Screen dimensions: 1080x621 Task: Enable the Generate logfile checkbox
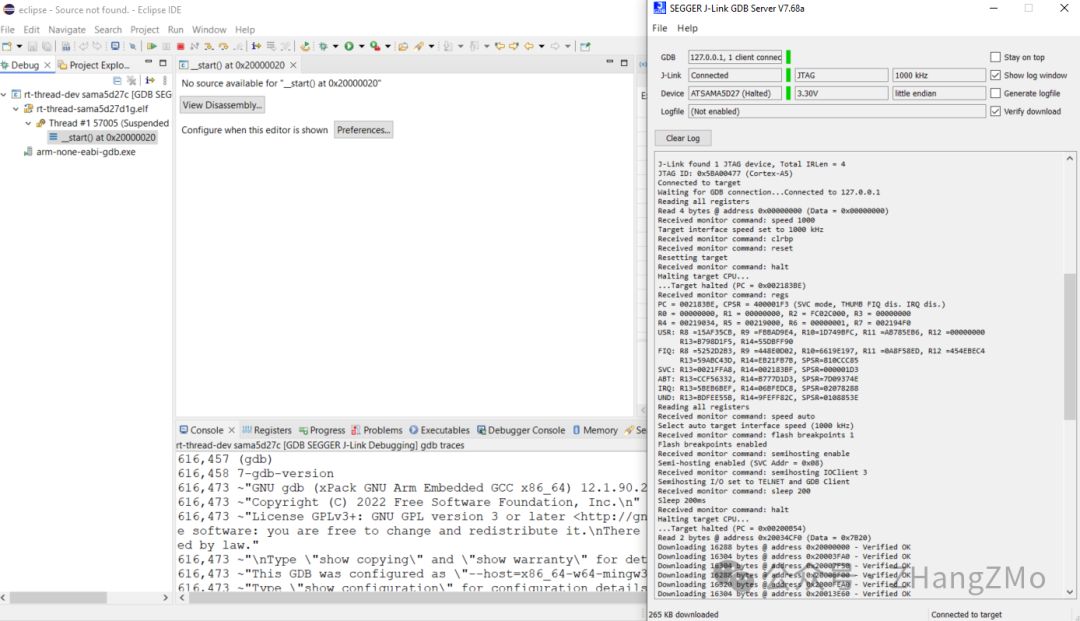tap(995, 93)
